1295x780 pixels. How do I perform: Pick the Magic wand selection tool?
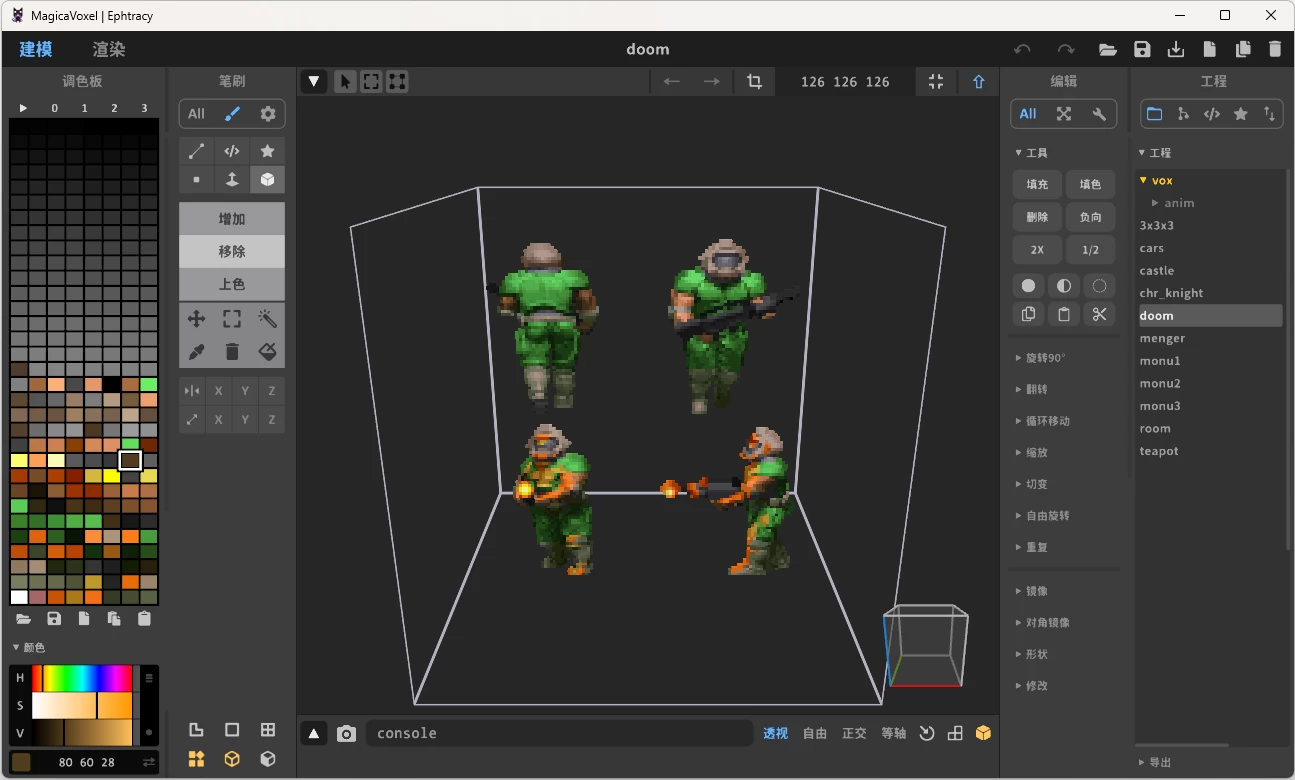click(266, 318)
